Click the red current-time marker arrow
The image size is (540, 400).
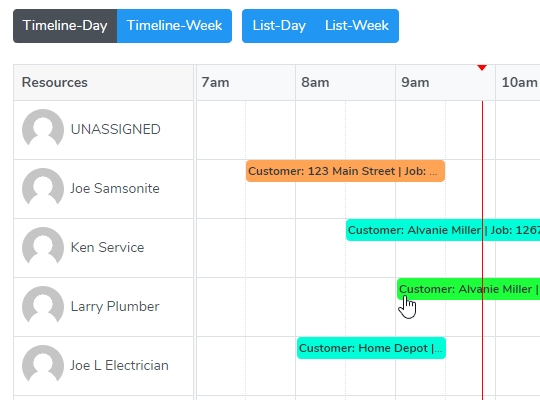click(x=482, y=68)
